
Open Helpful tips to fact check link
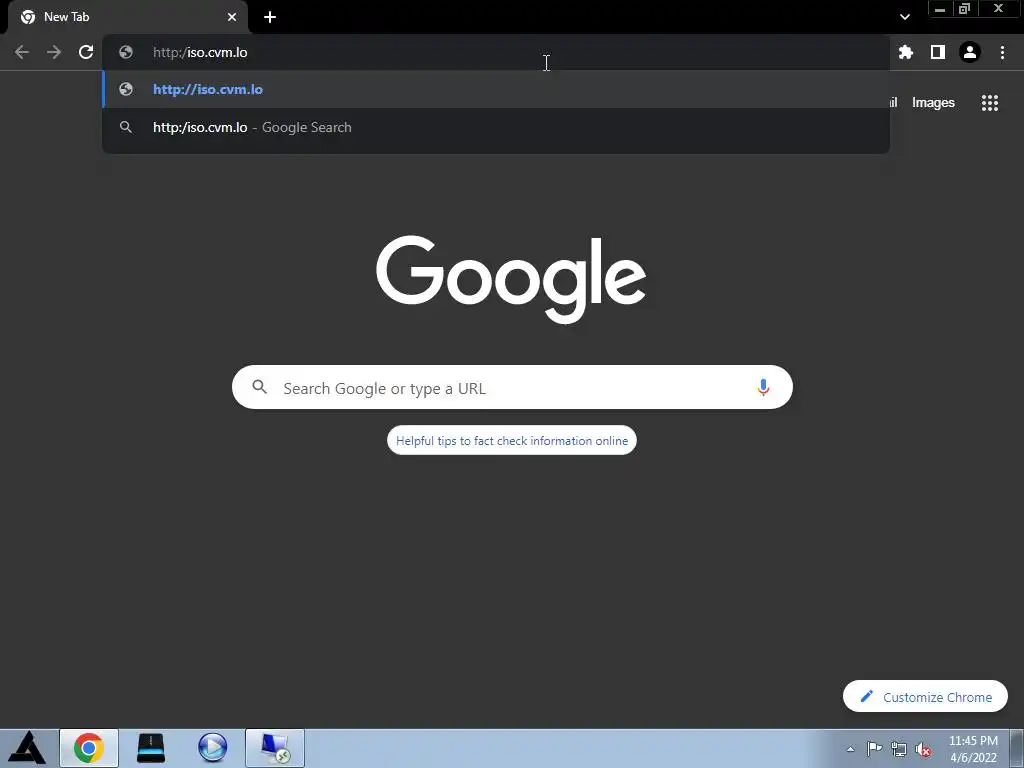tap(512, 441)
